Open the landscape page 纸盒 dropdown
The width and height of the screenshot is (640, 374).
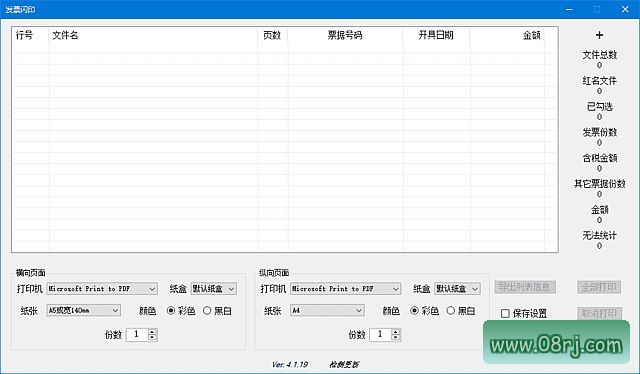pyautogui.click(x=213, y=289)
